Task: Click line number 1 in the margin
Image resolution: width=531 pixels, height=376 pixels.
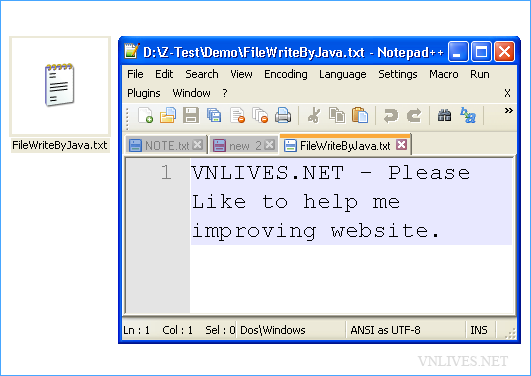Action: pyautogui.click(x=166, y=172)
